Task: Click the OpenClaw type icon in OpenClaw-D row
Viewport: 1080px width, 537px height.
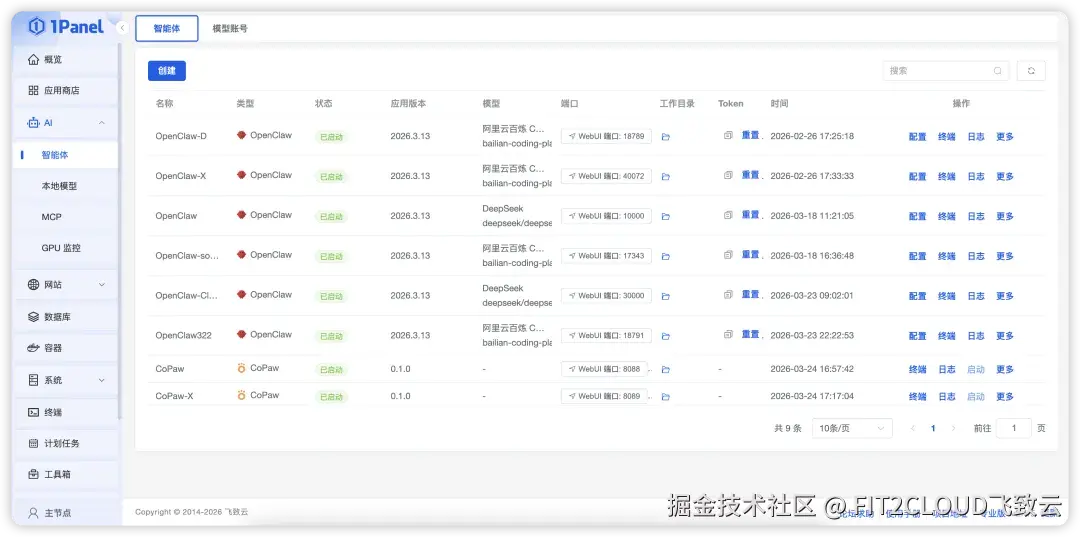Action: 241,136
